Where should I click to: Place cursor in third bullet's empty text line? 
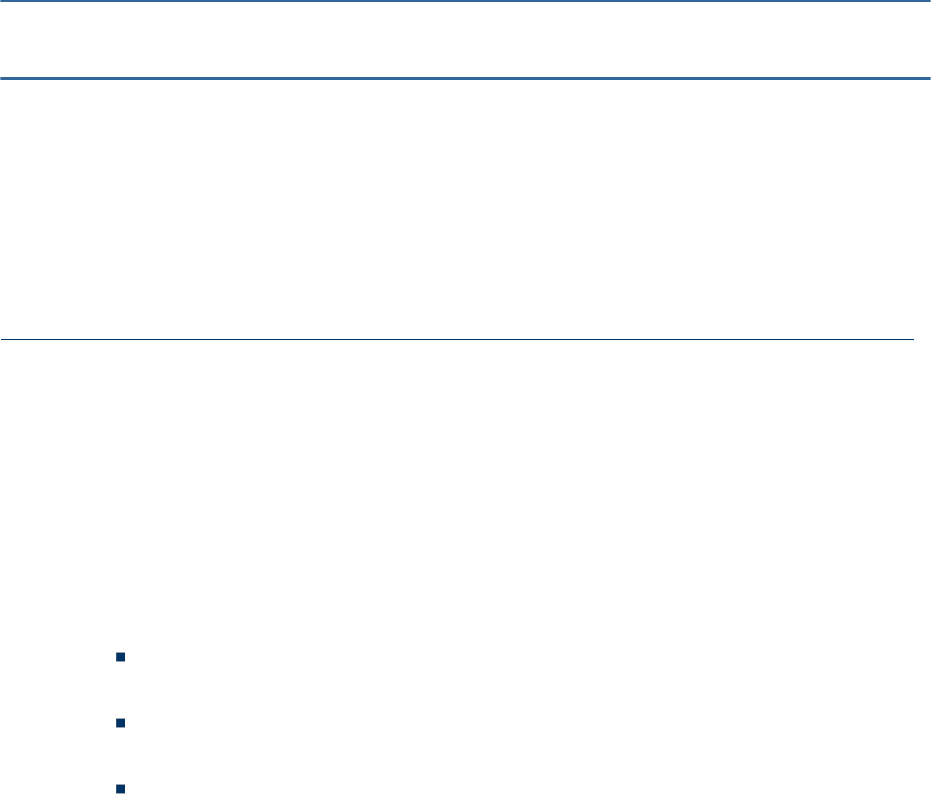click(522, 789)
